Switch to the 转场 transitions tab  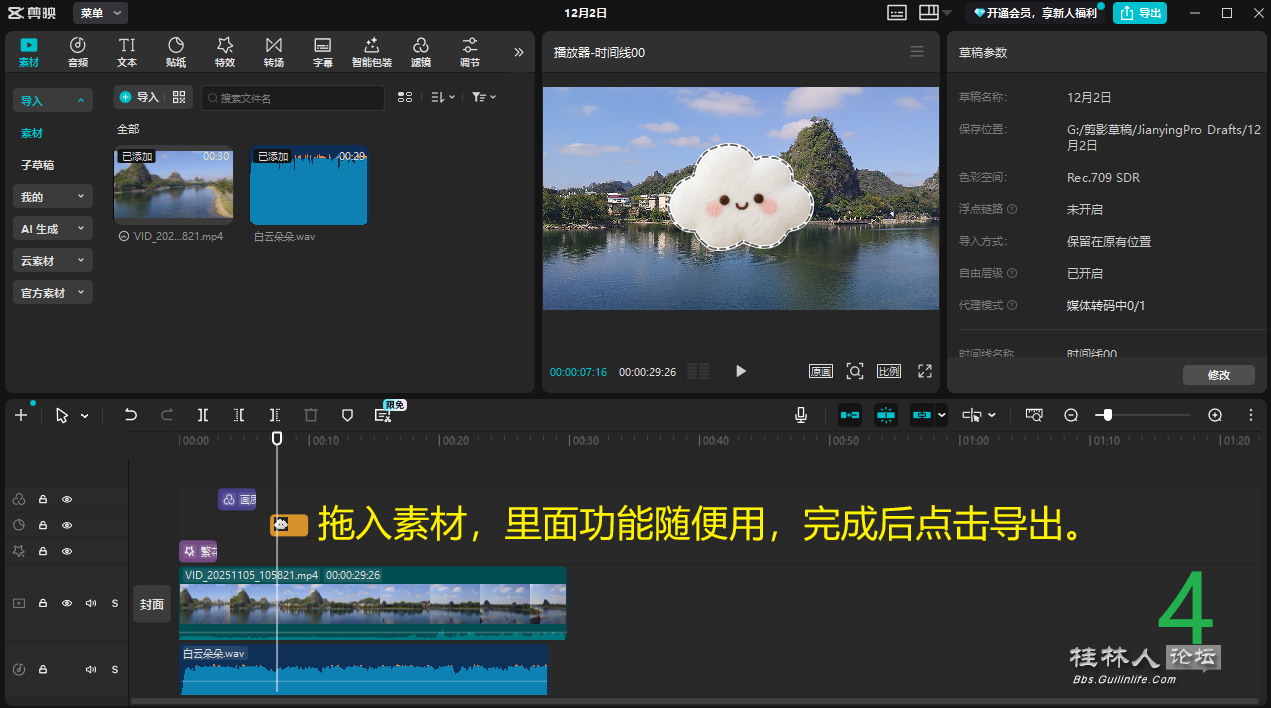pyautogui.click(x=273, y=52)
